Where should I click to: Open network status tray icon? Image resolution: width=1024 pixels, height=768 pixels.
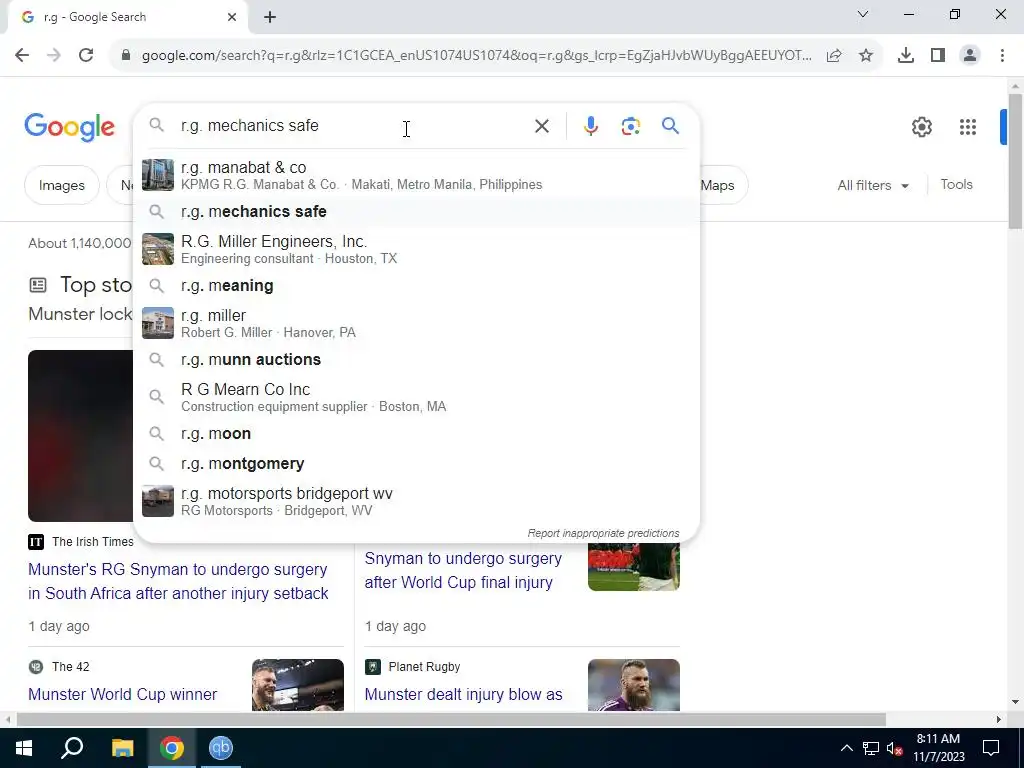click(x=871, y=748)
